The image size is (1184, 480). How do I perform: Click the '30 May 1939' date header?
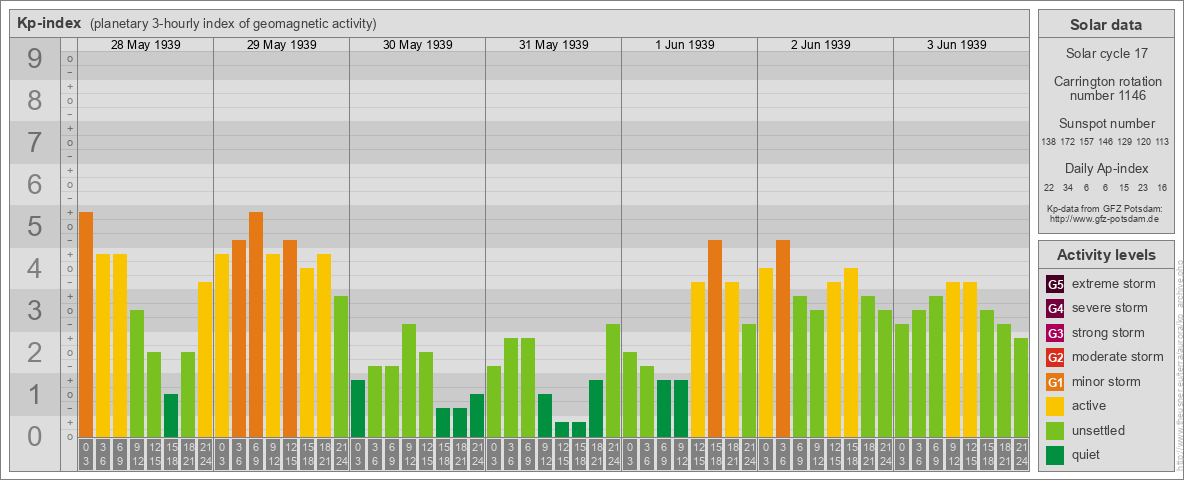click(x=418, y=45)
